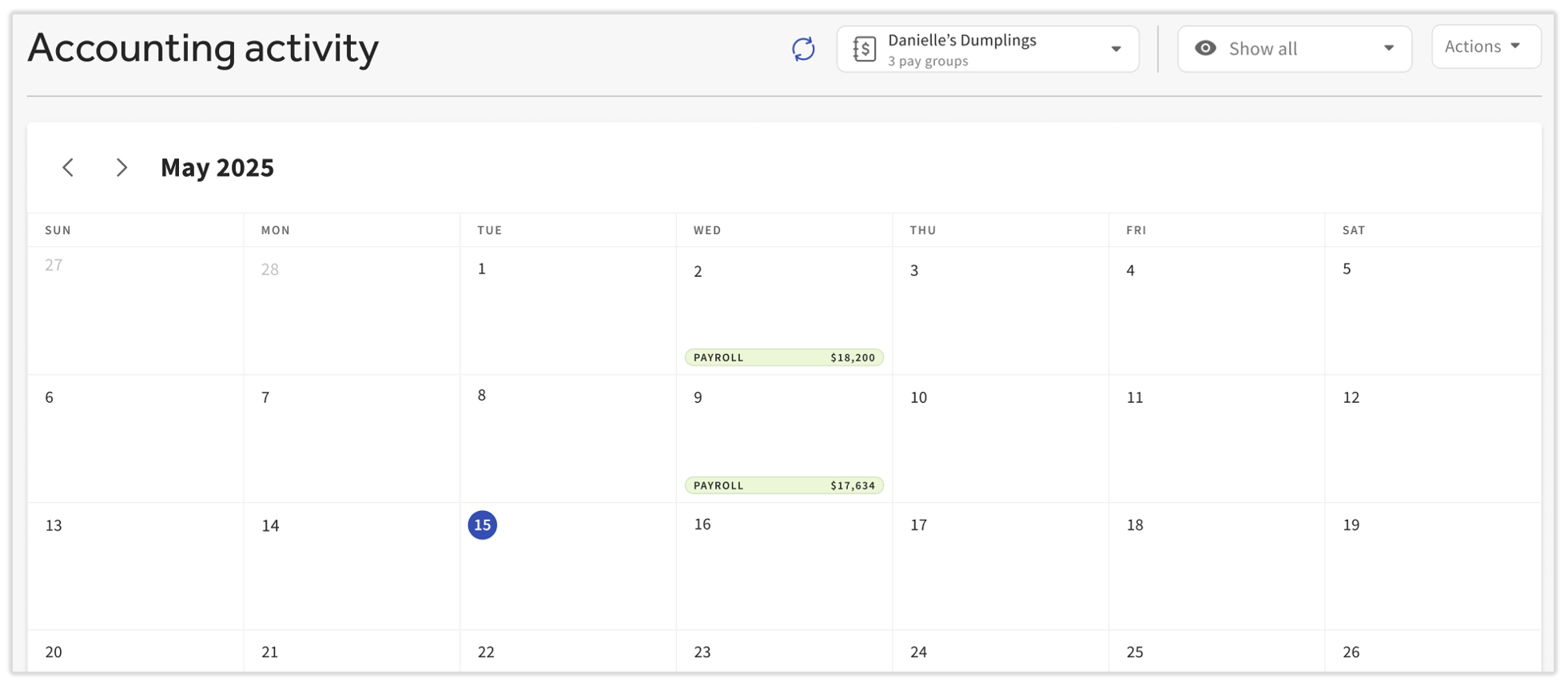The width and height of the screenshot is (1568, 686).
Task: Click the WED column header
Action: [x=707, y=230]
